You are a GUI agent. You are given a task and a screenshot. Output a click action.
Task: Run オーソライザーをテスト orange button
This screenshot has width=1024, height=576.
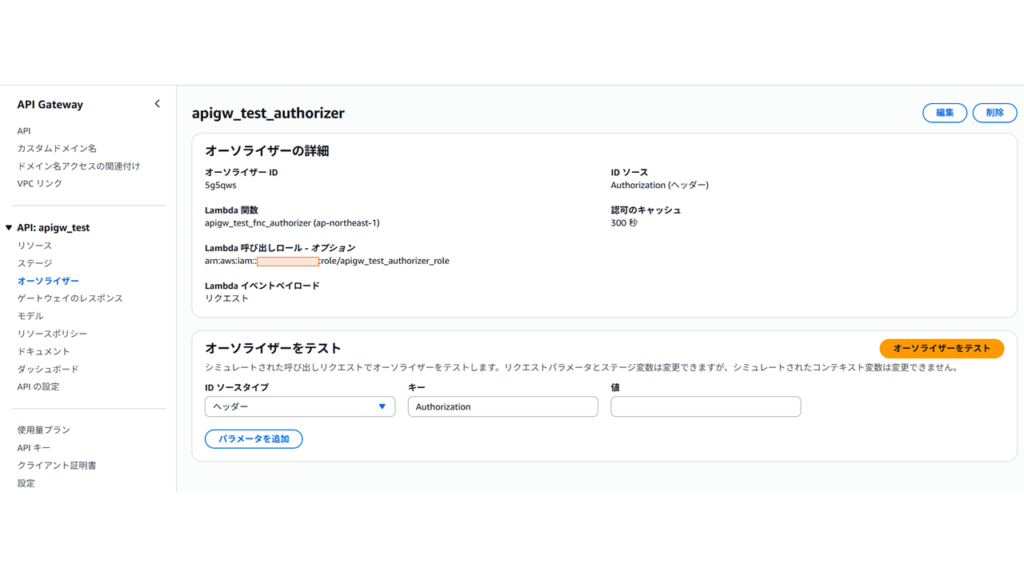pyautogui.click(x=941, y=349)
